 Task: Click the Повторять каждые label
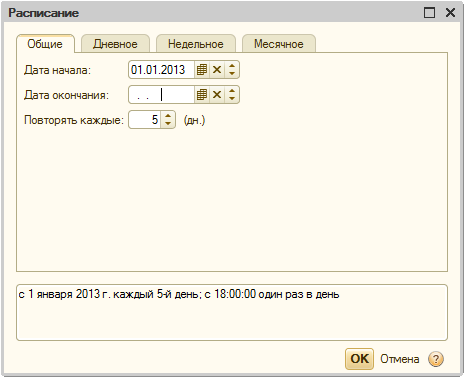74,120
